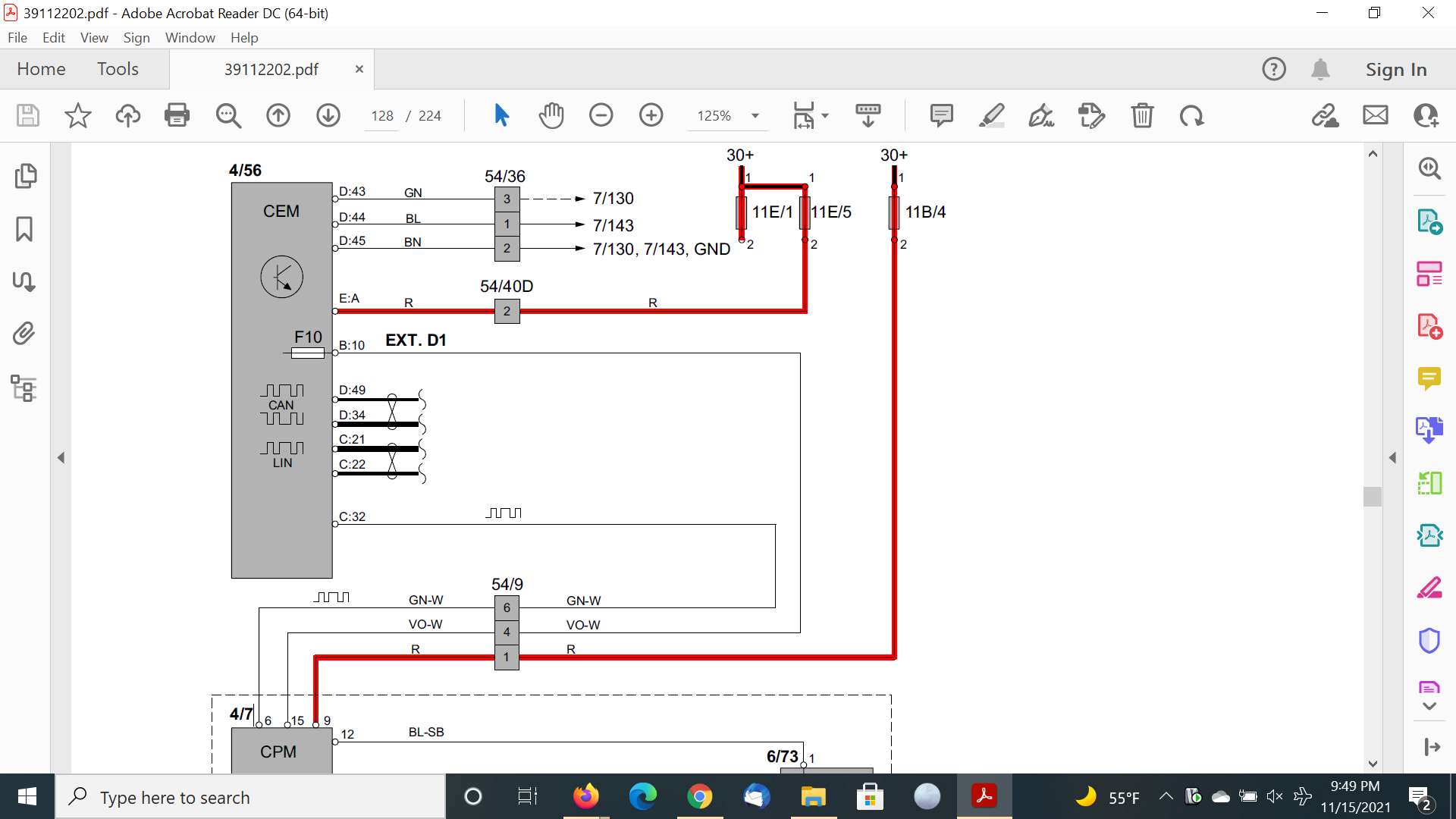Click the Print file icon
The image size is (1456, 819).
pos(177,115)
